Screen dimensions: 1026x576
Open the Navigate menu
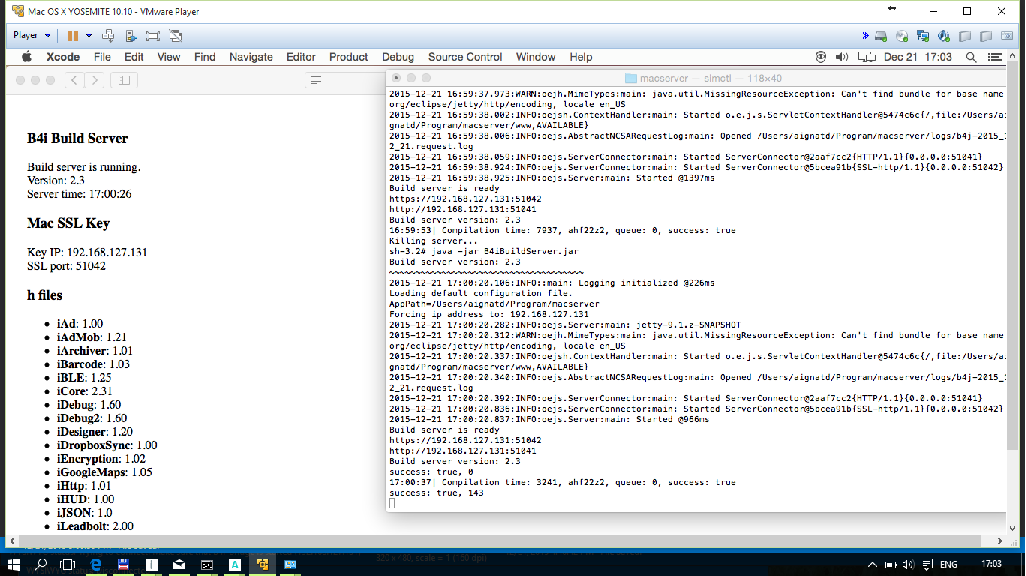pos(251,57)
